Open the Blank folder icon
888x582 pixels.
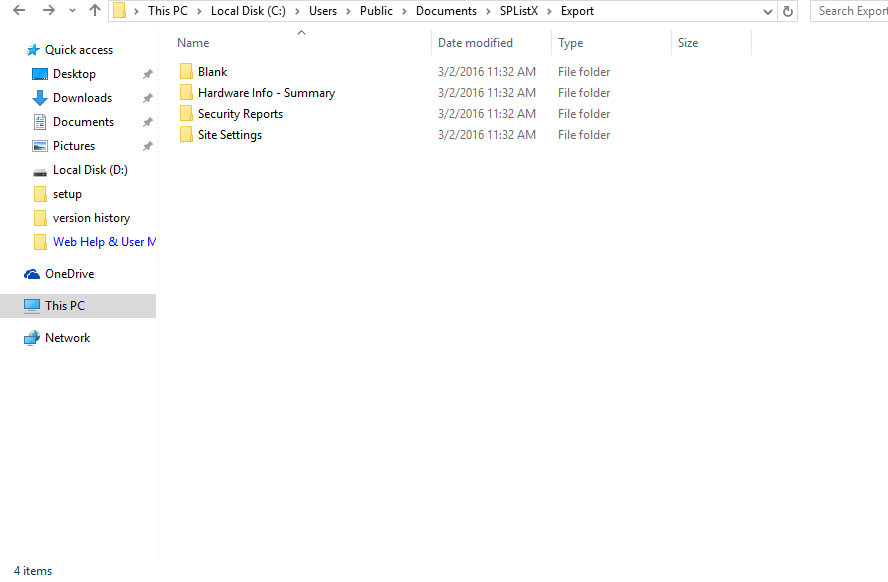(186, 72)
